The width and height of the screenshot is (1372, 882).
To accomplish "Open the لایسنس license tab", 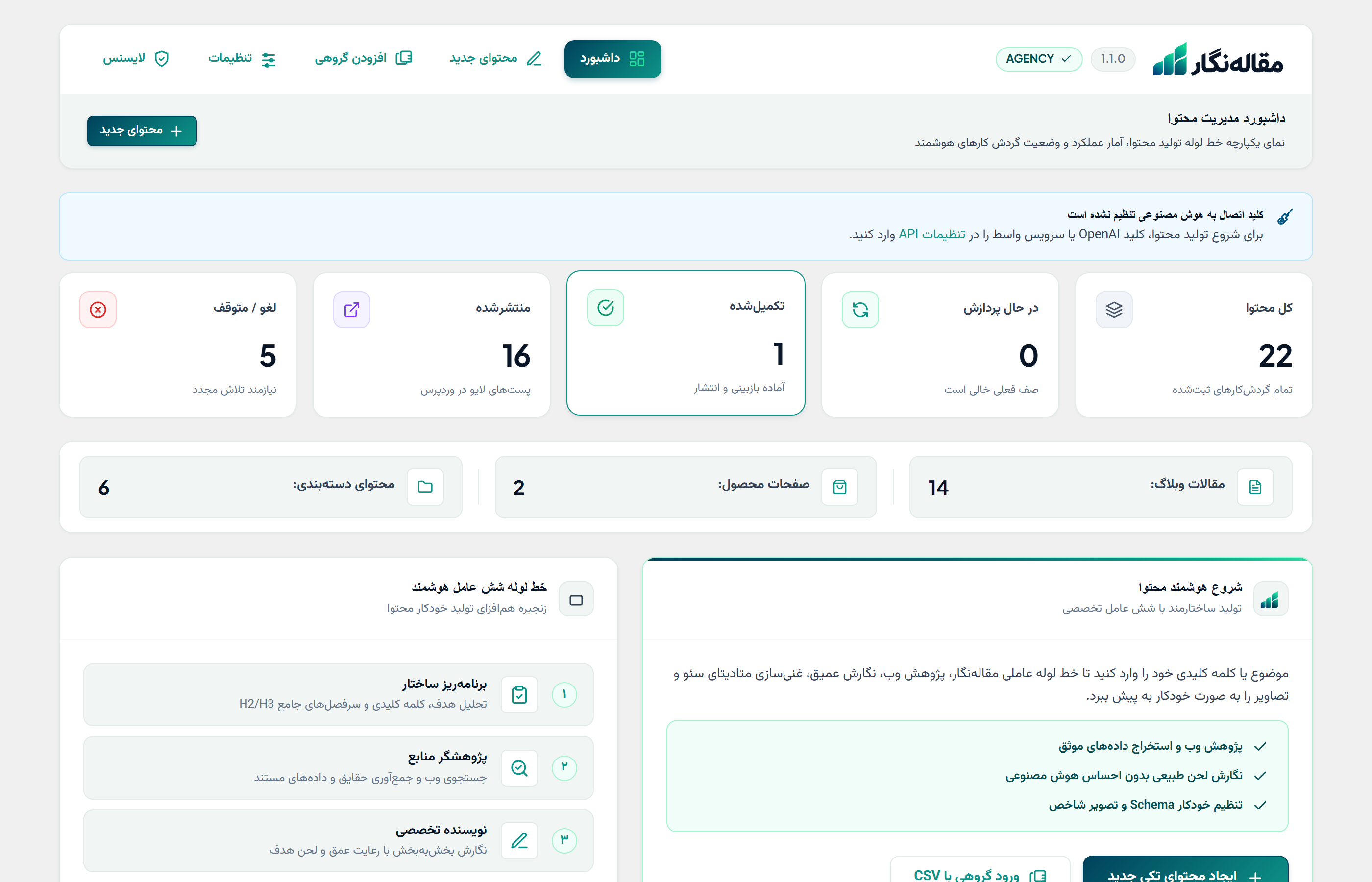I will [x=136, y=59].
